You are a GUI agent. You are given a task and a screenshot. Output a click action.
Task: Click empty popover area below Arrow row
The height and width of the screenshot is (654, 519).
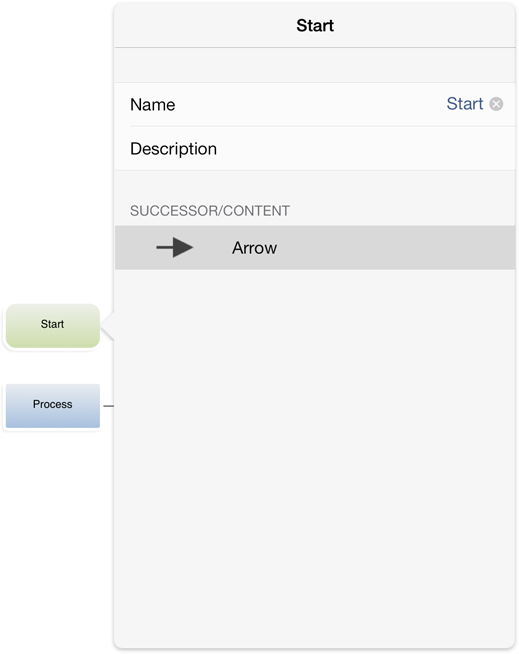tap(315, 458)
